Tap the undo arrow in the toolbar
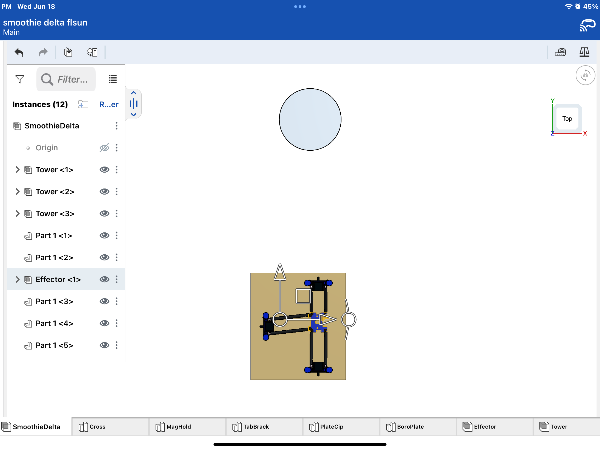Viewport: 600px width, 450px height. pyautogui.click(x=18, y=52)
